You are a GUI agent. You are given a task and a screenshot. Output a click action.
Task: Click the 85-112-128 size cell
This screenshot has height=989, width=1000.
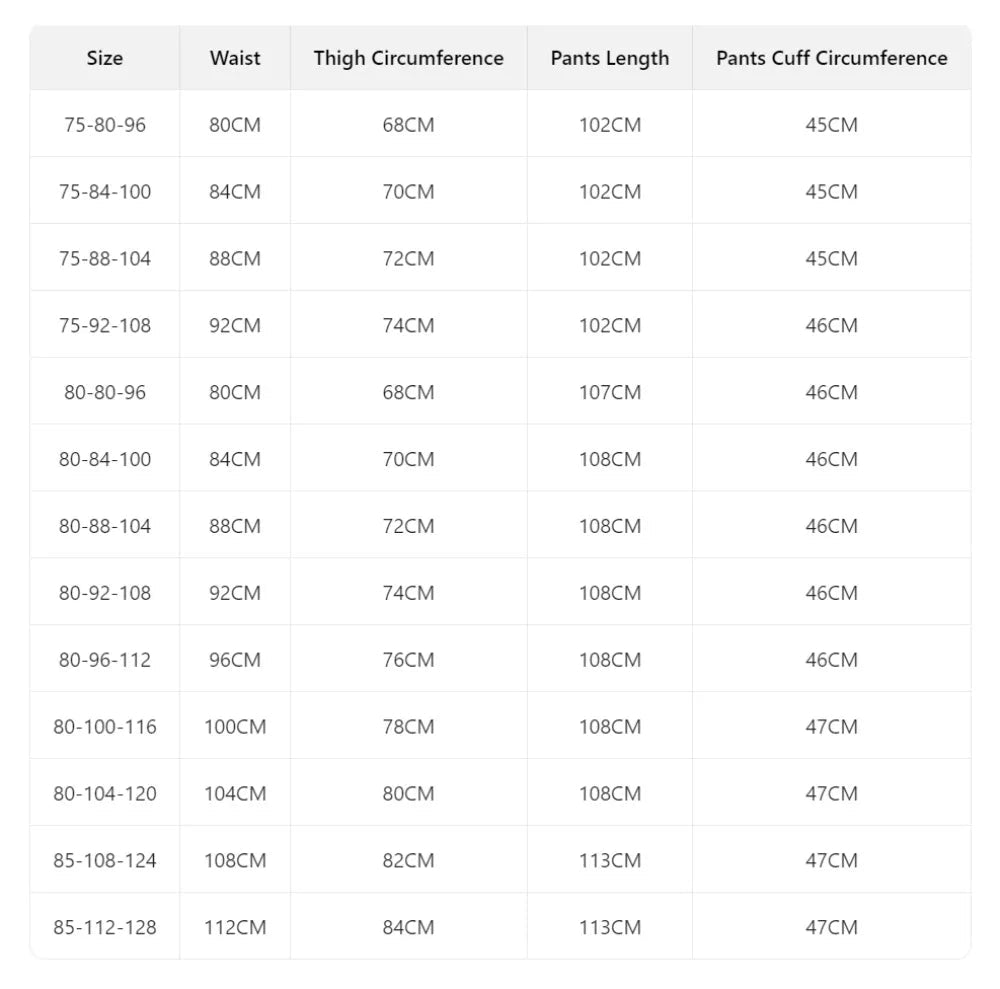105,928
